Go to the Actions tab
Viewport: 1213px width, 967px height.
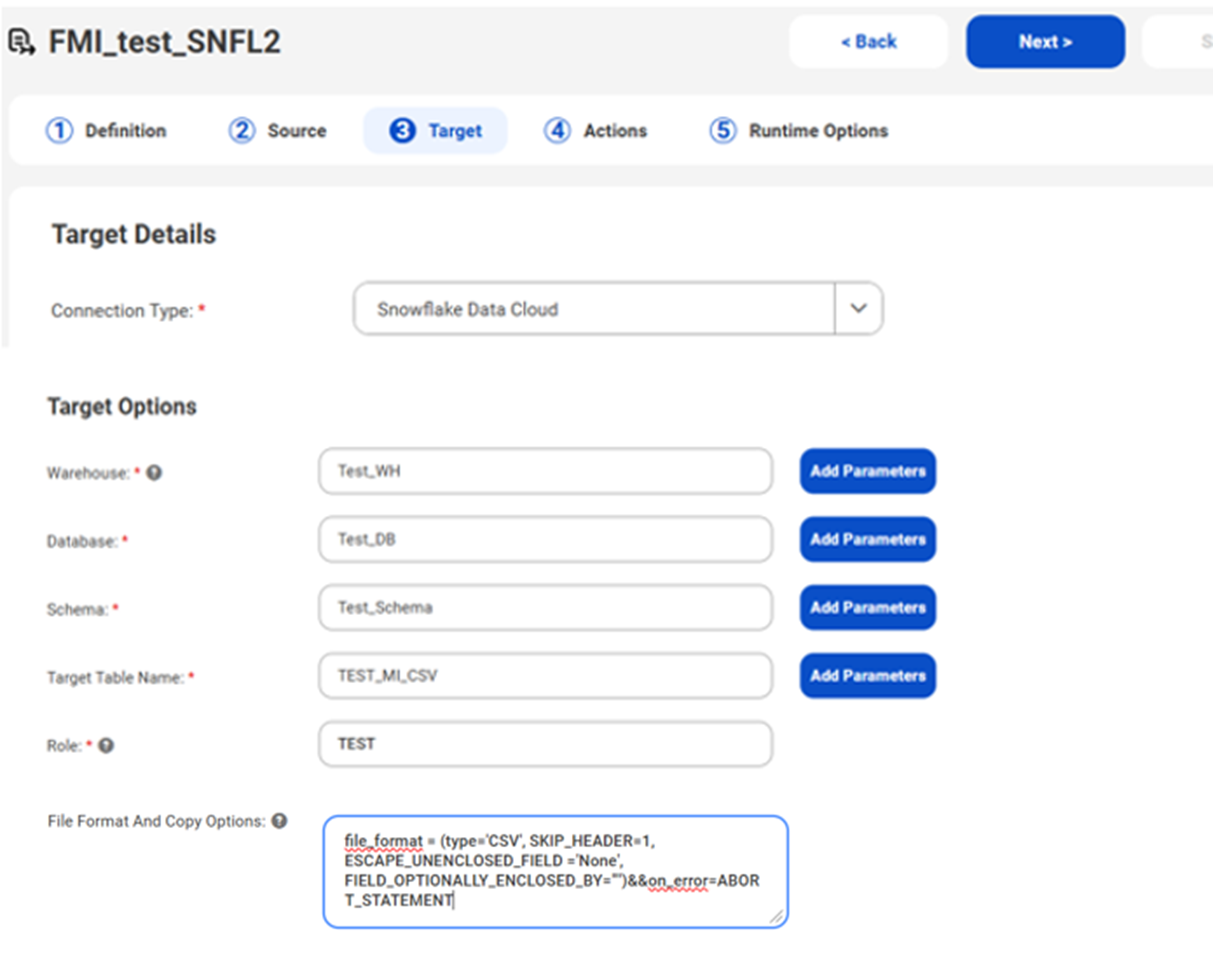(x=596, y=131)
